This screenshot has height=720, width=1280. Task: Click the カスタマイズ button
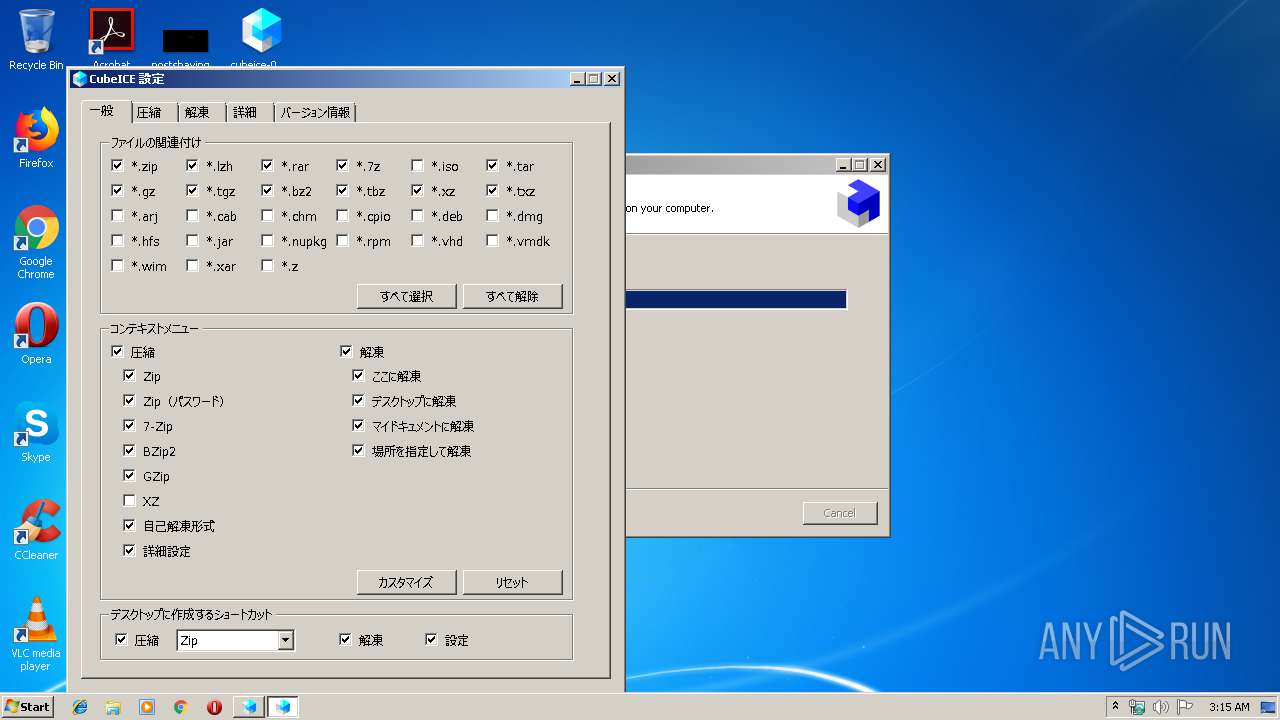(407, 582)
